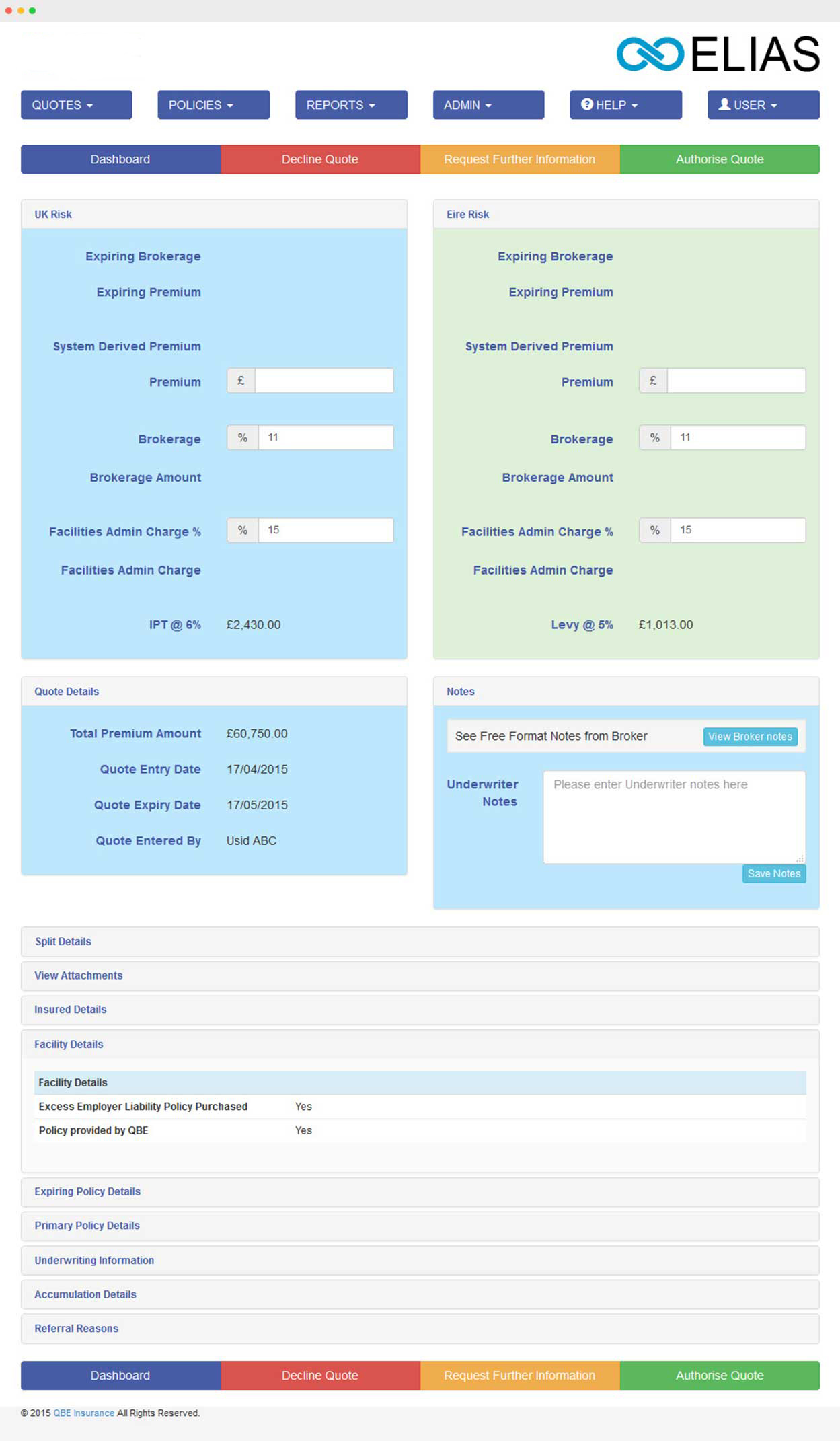Expand the REPORTS dropdown menu
840x1441 pixels.
pos(350,105)
